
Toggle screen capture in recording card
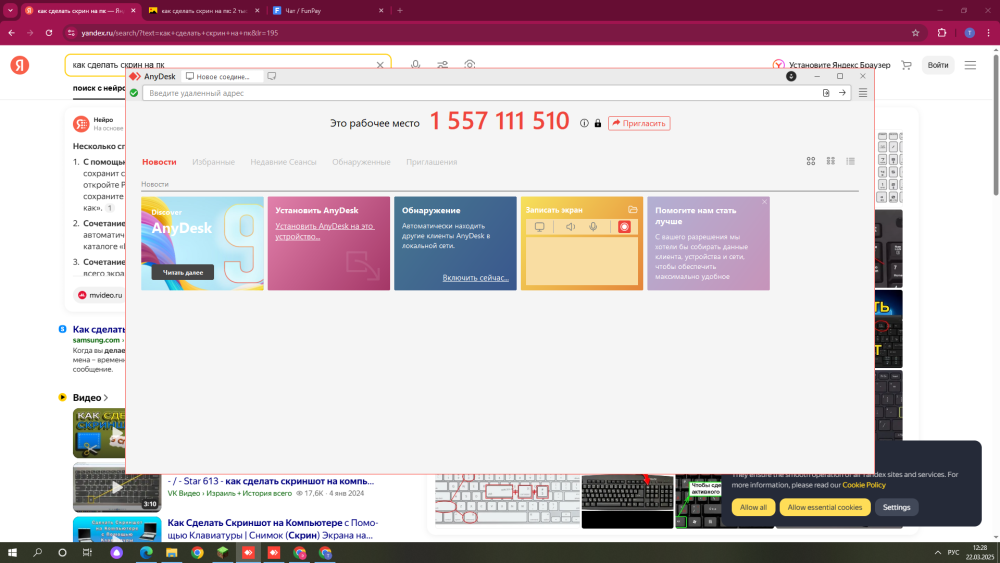pyautogui.click(x=540, y=227)
